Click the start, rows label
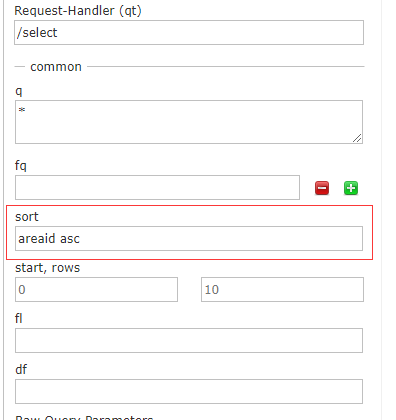This screenshot has width=396, height=420. coord(48,268)
